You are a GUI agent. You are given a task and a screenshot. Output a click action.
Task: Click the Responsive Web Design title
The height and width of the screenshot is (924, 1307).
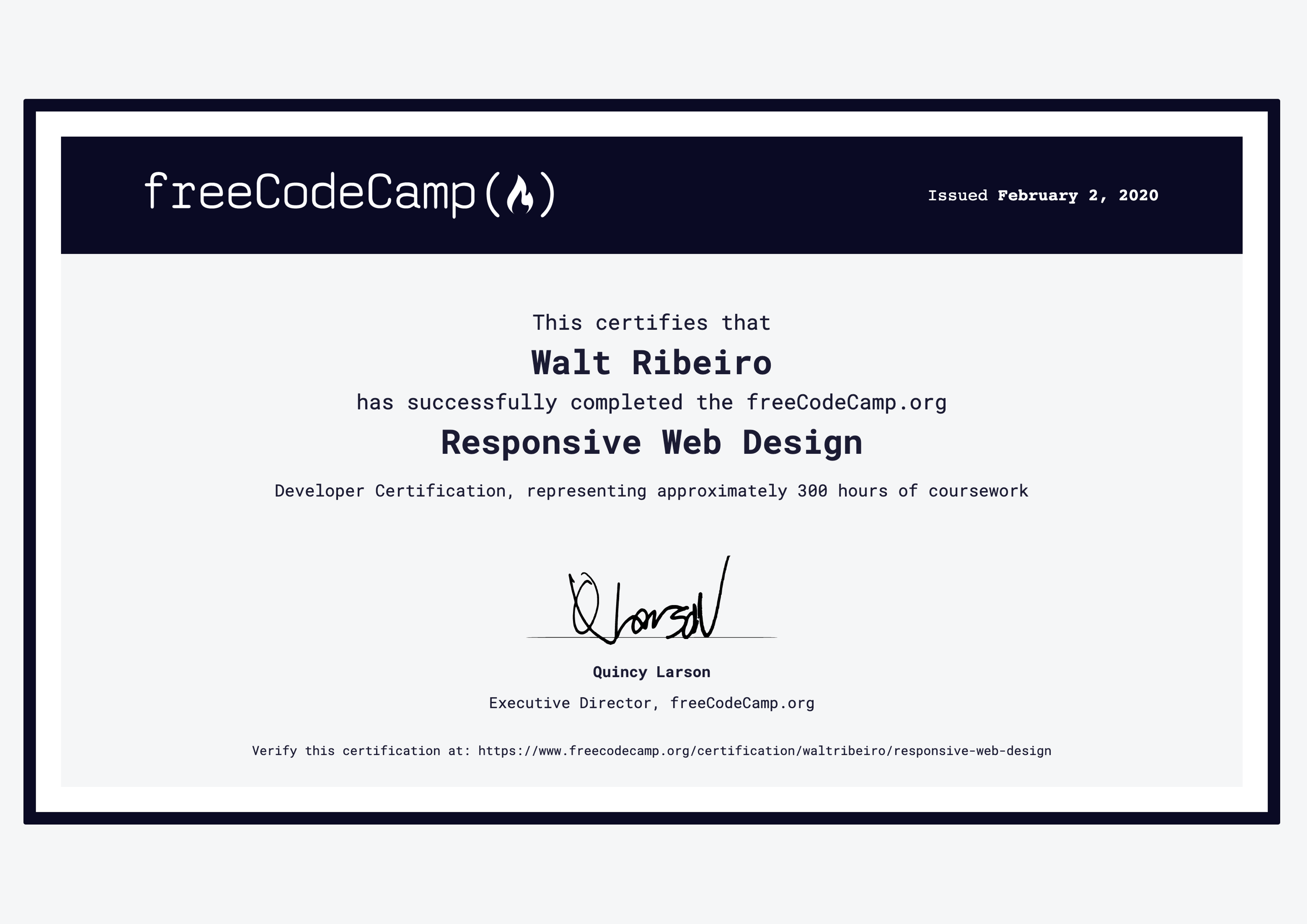pyautogui.click(x=651, y=442)
